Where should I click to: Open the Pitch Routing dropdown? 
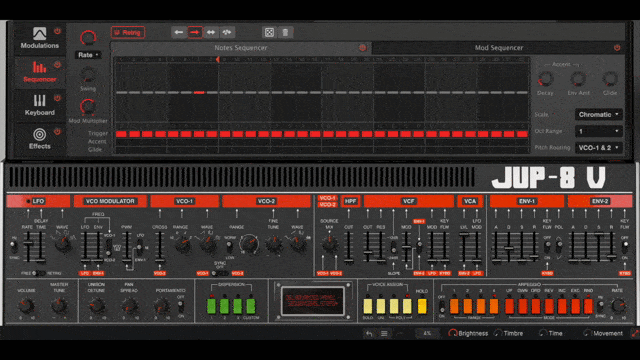pyautogui.click(x=599, y=148)
